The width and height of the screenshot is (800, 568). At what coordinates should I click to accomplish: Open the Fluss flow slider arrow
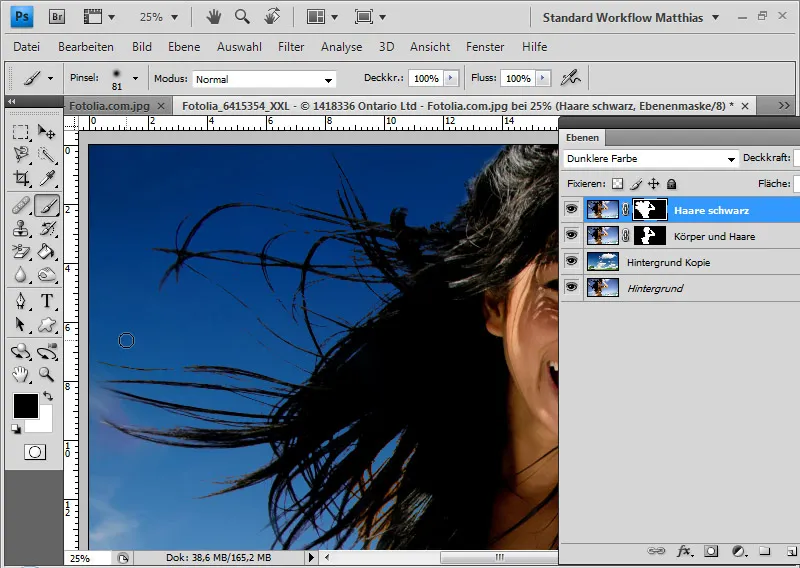(x=543, y=78)
